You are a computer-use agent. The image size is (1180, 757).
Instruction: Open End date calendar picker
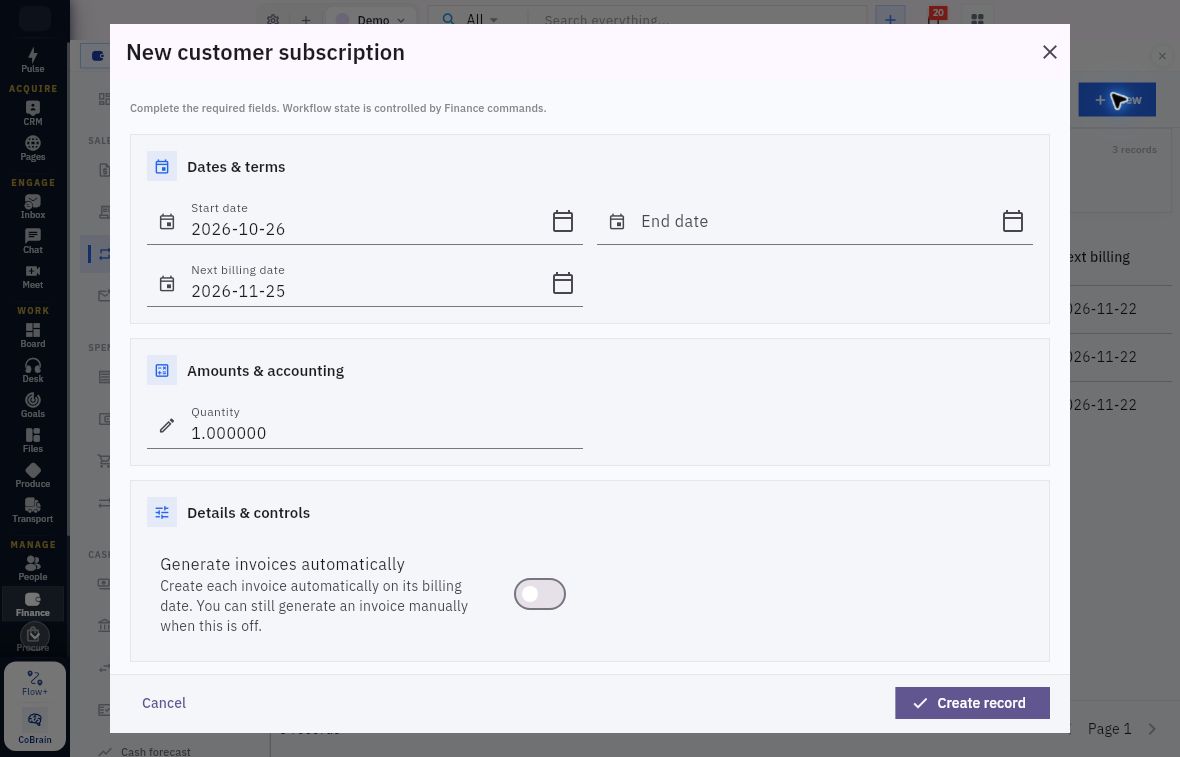(1013, 221)
